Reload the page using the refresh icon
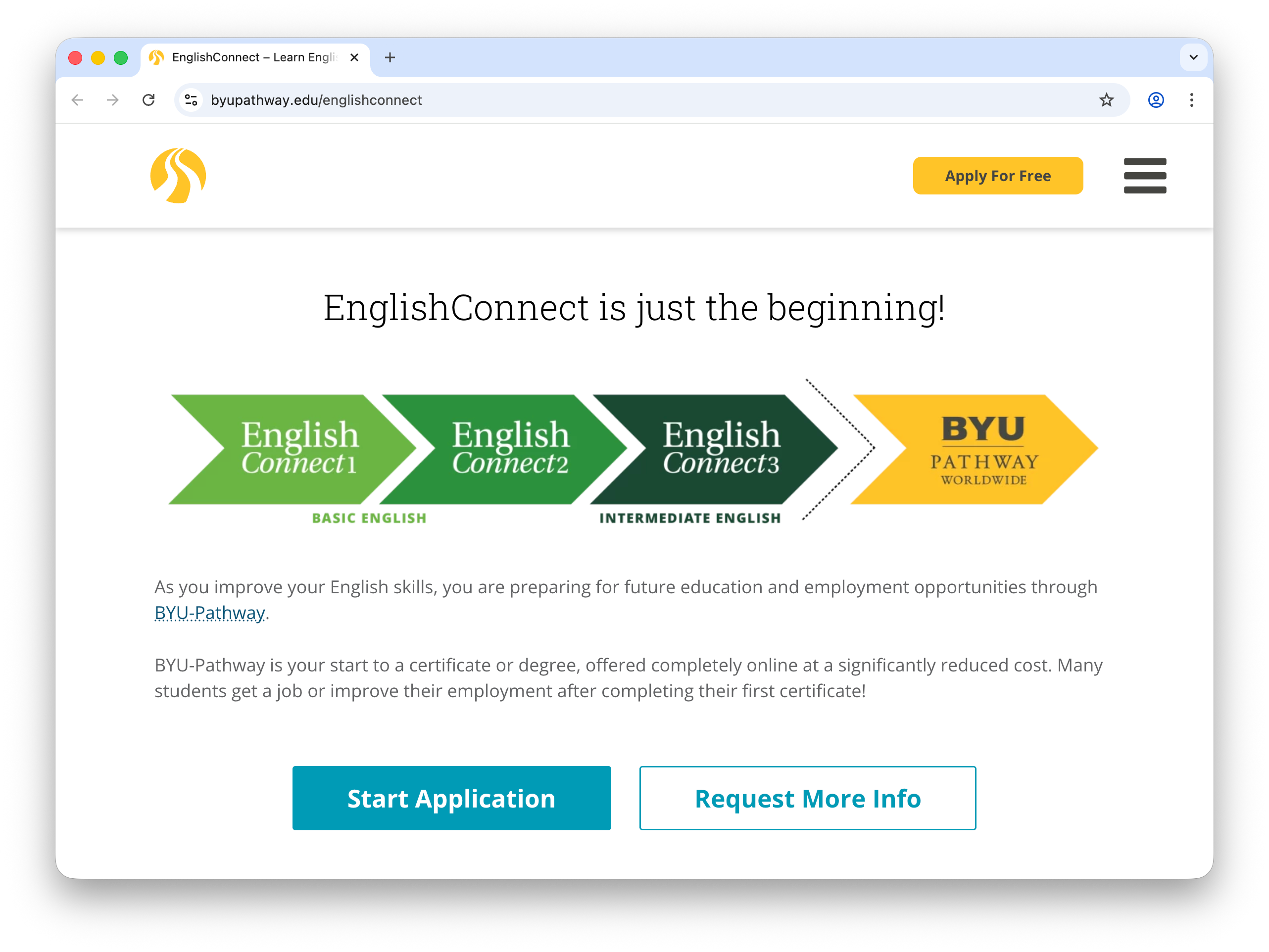1269x952 pixels. click(x=148, y=100)
